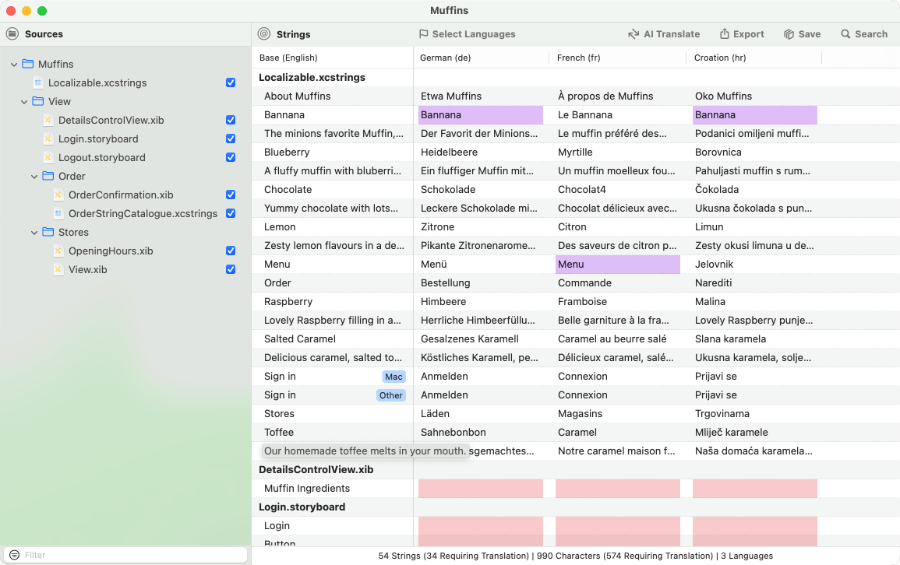
Task: Toggle the Login.storyboard checkbox
Action: [x=231, y=139]
